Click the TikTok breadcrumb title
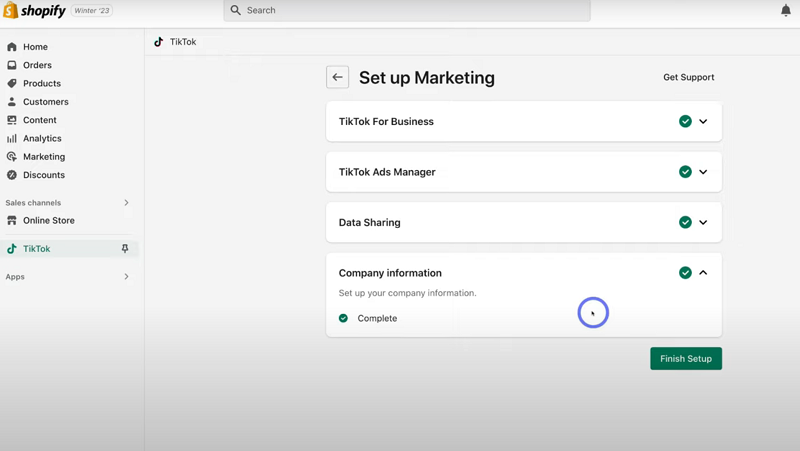This screenshot has width=800, height=451. 183,42
